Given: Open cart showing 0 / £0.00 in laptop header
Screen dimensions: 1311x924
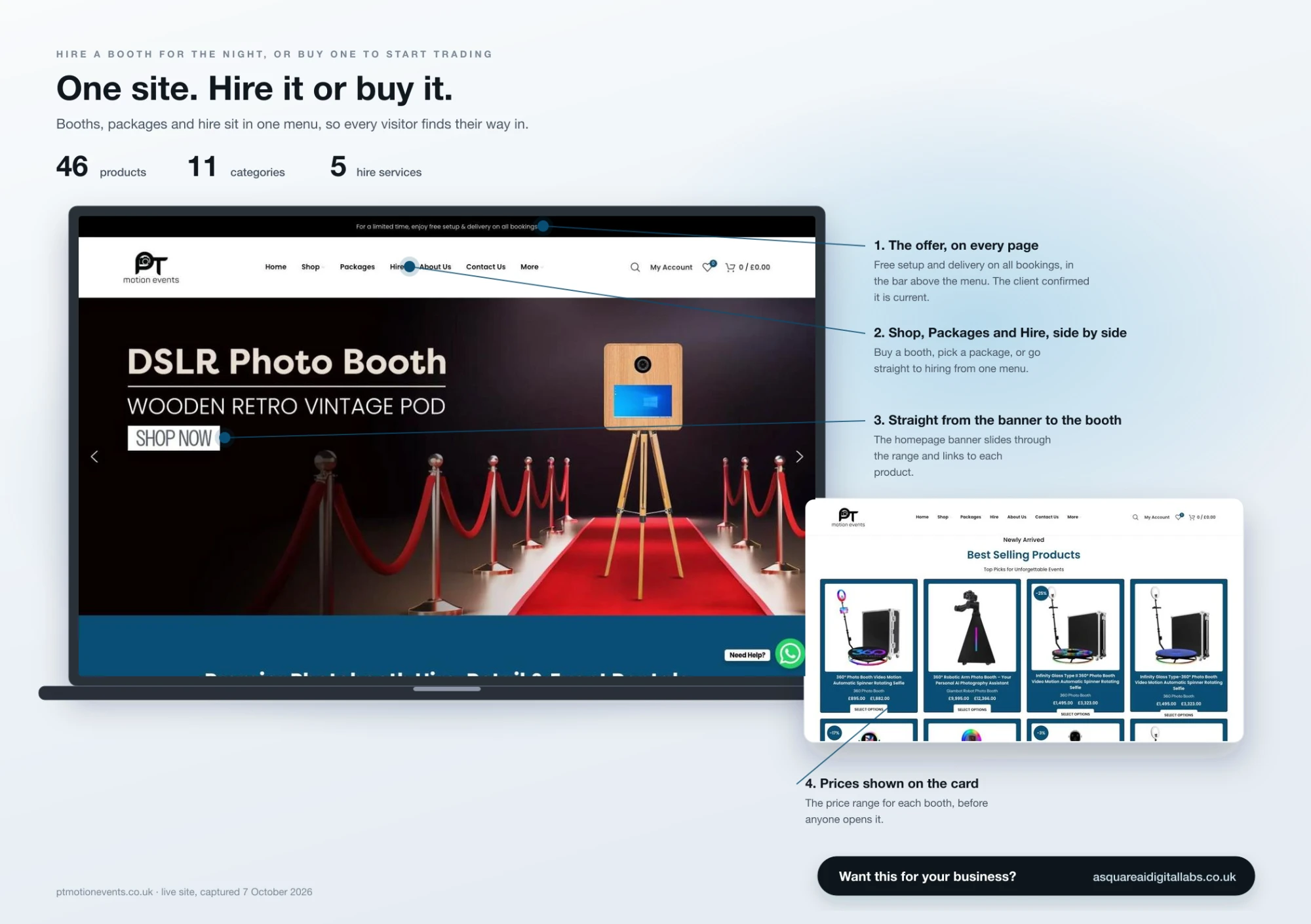Looking at the screenshot, I should click(747, 267).
